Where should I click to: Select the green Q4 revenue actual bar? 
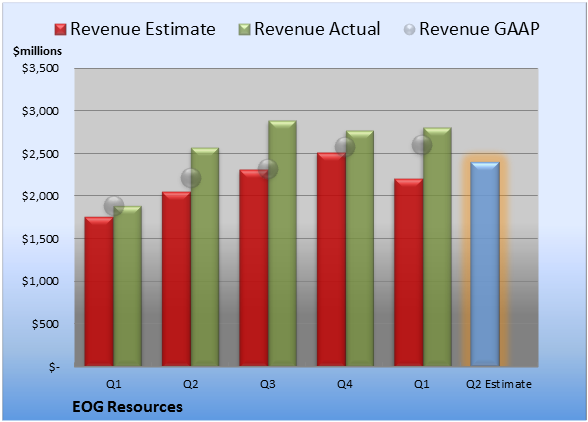pos(360,248)
